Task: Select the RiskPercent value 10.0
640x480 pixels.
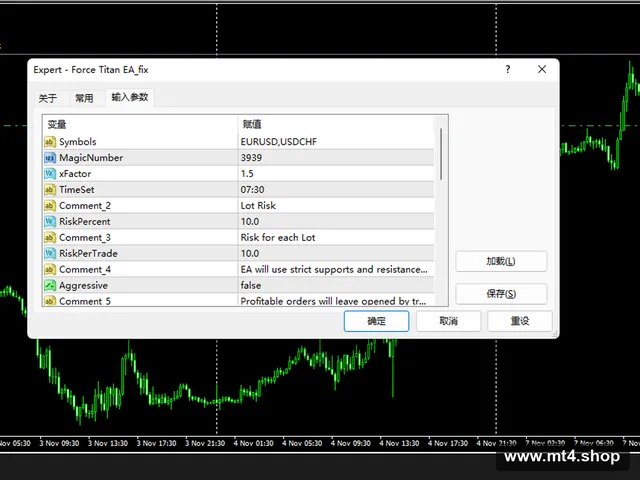Action: tap(336, 222)
